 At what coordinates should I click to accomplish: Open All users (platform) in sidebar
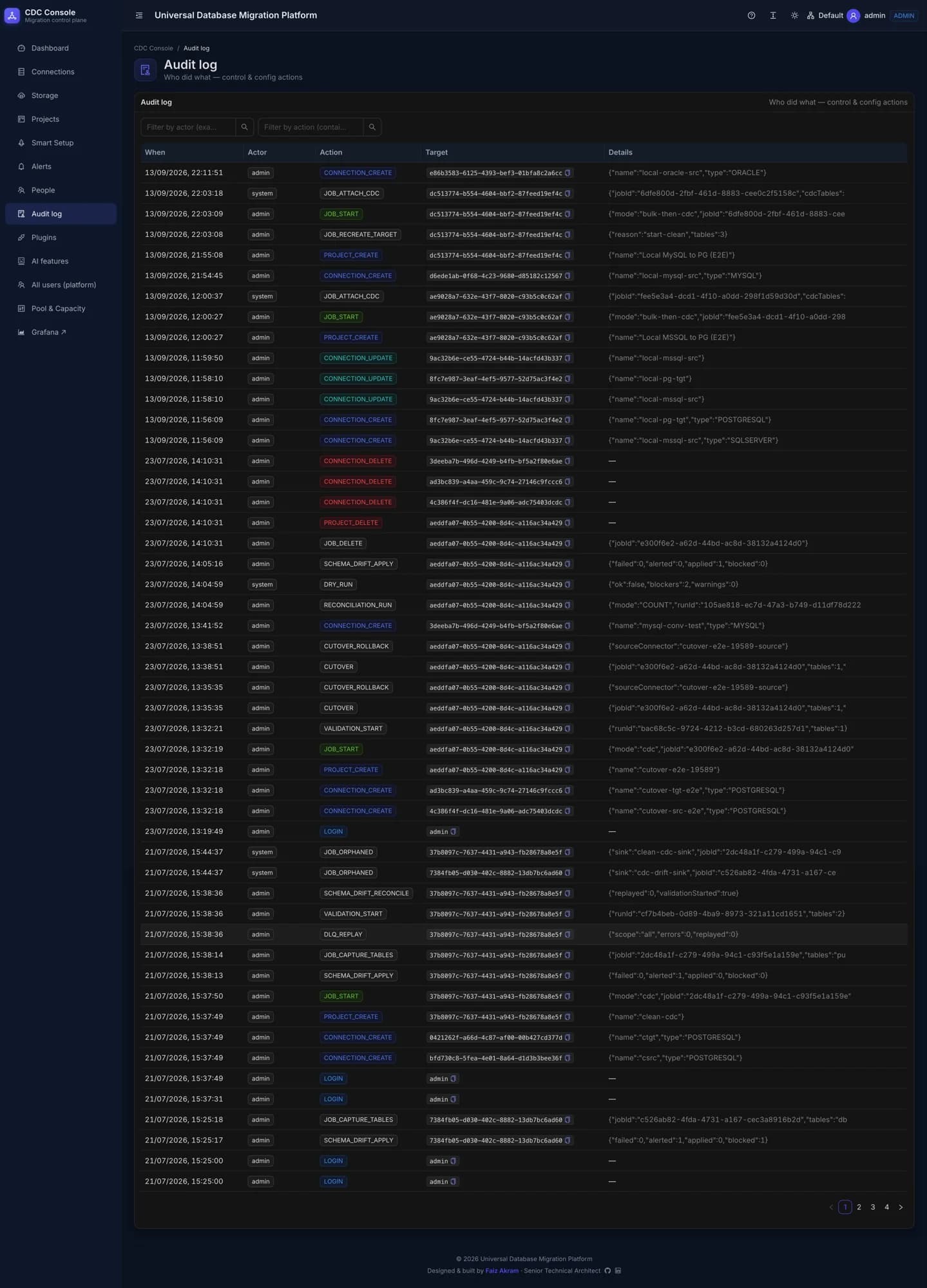tap(61, 285)
